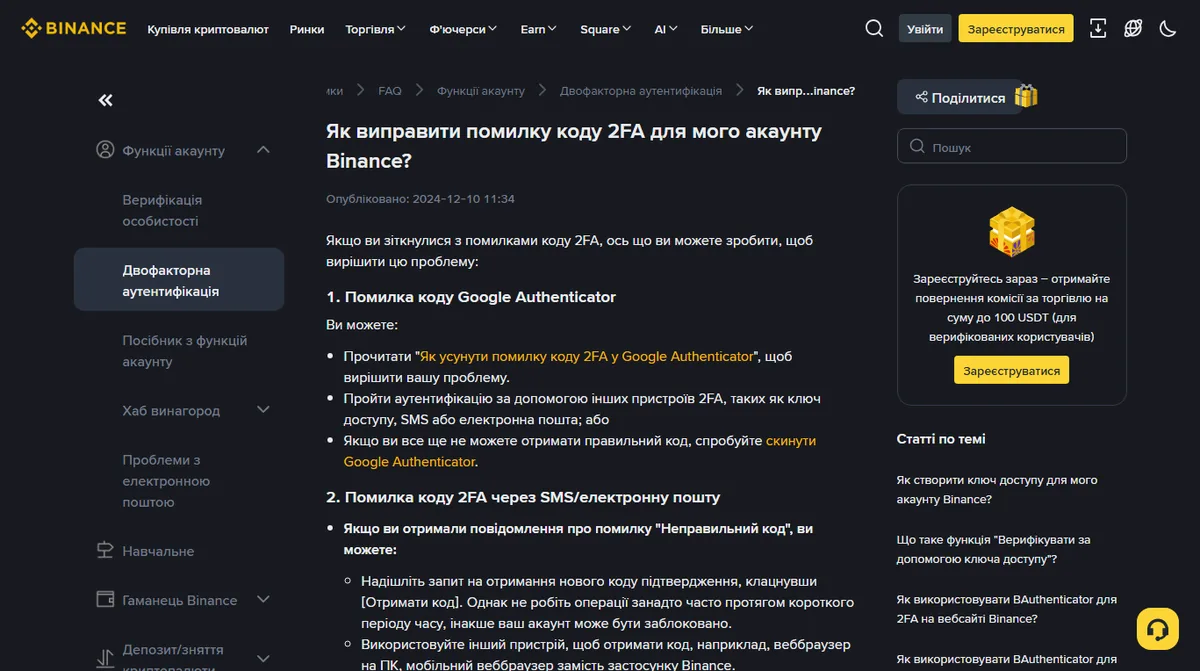Open the language globe icon

point(1133,28)
